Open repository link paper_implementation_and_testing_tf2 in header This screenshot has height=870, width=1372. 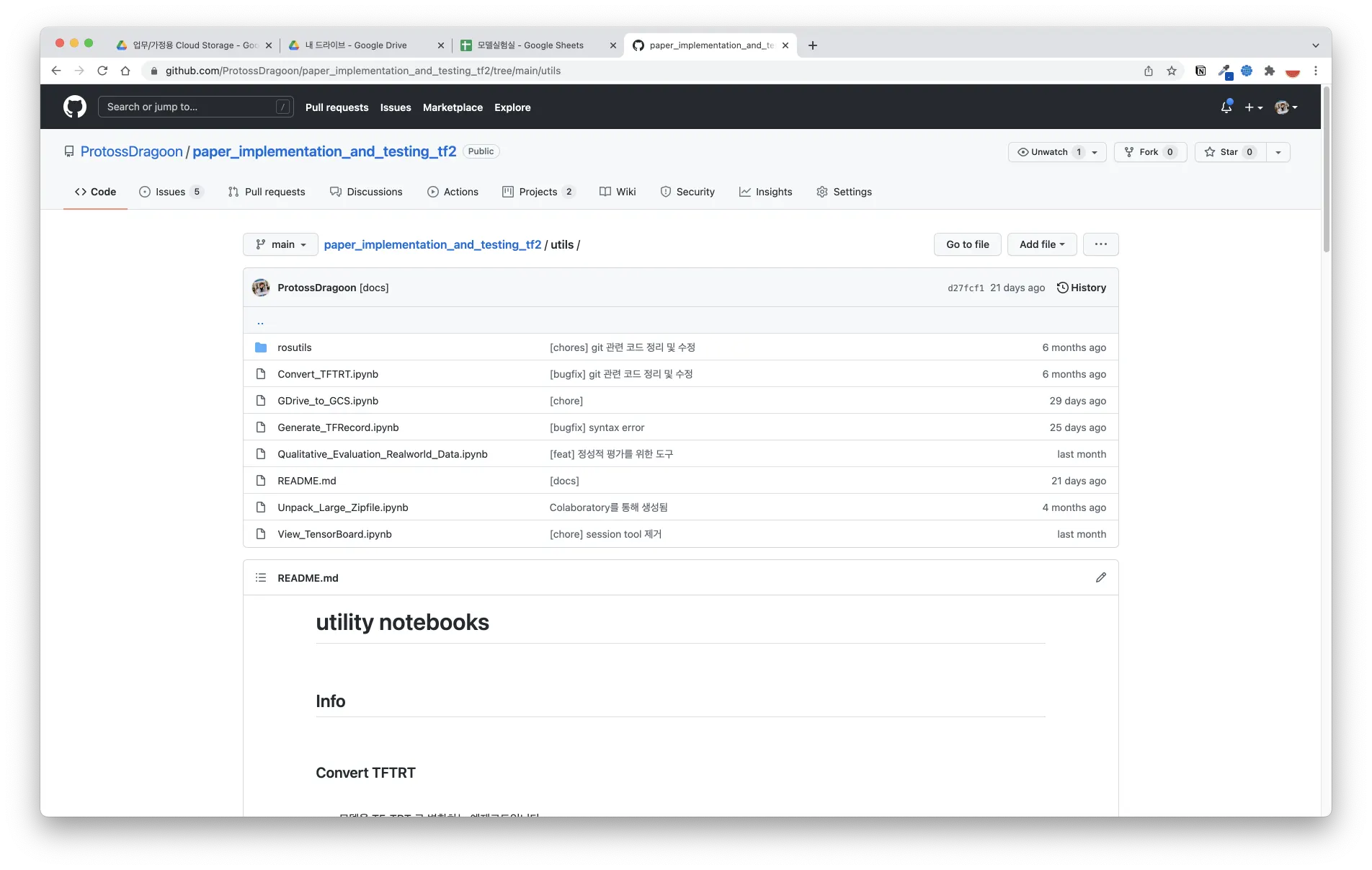point(324,151)
